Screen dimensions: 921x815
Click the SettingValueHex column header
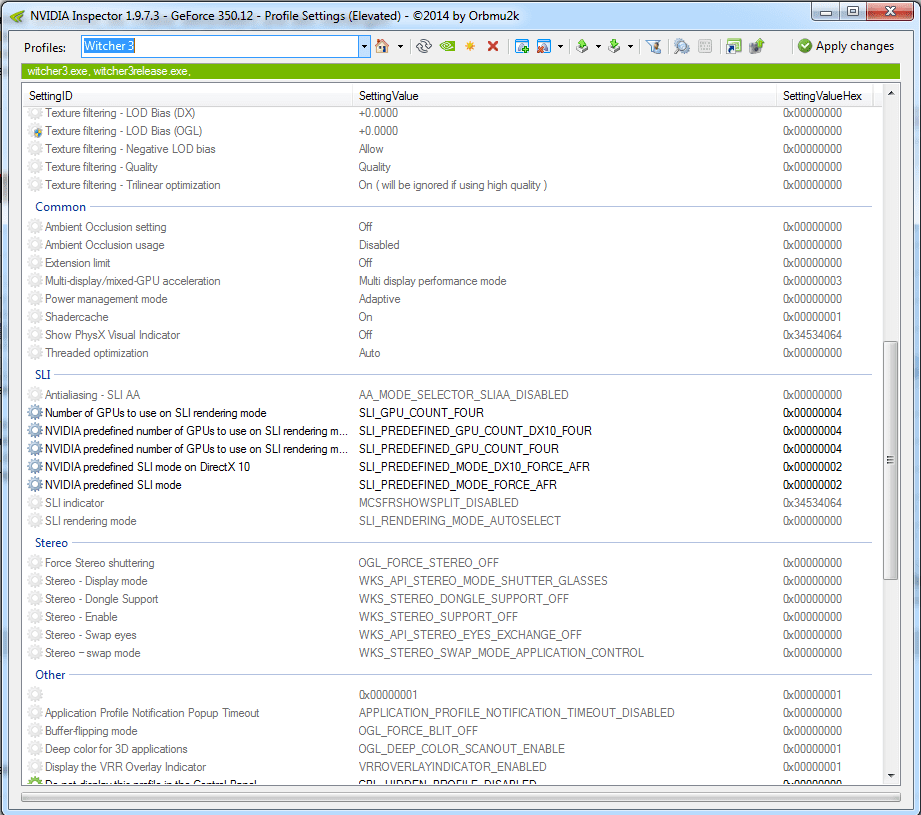tap(824, 96)
